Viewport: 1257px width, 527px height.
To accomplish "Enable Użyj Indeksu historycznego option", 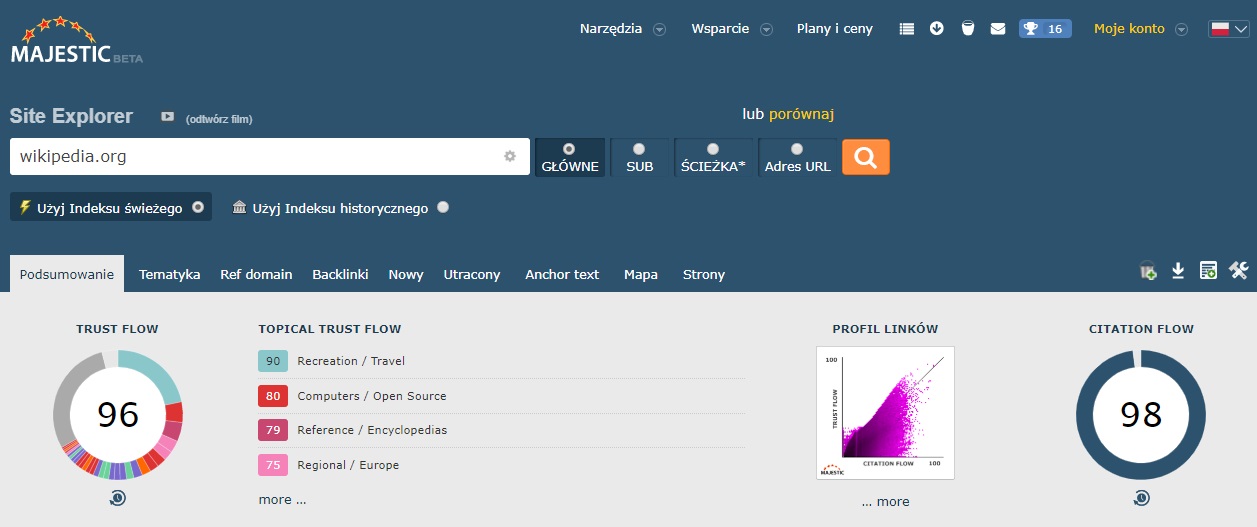I will [x=443, y=208].
